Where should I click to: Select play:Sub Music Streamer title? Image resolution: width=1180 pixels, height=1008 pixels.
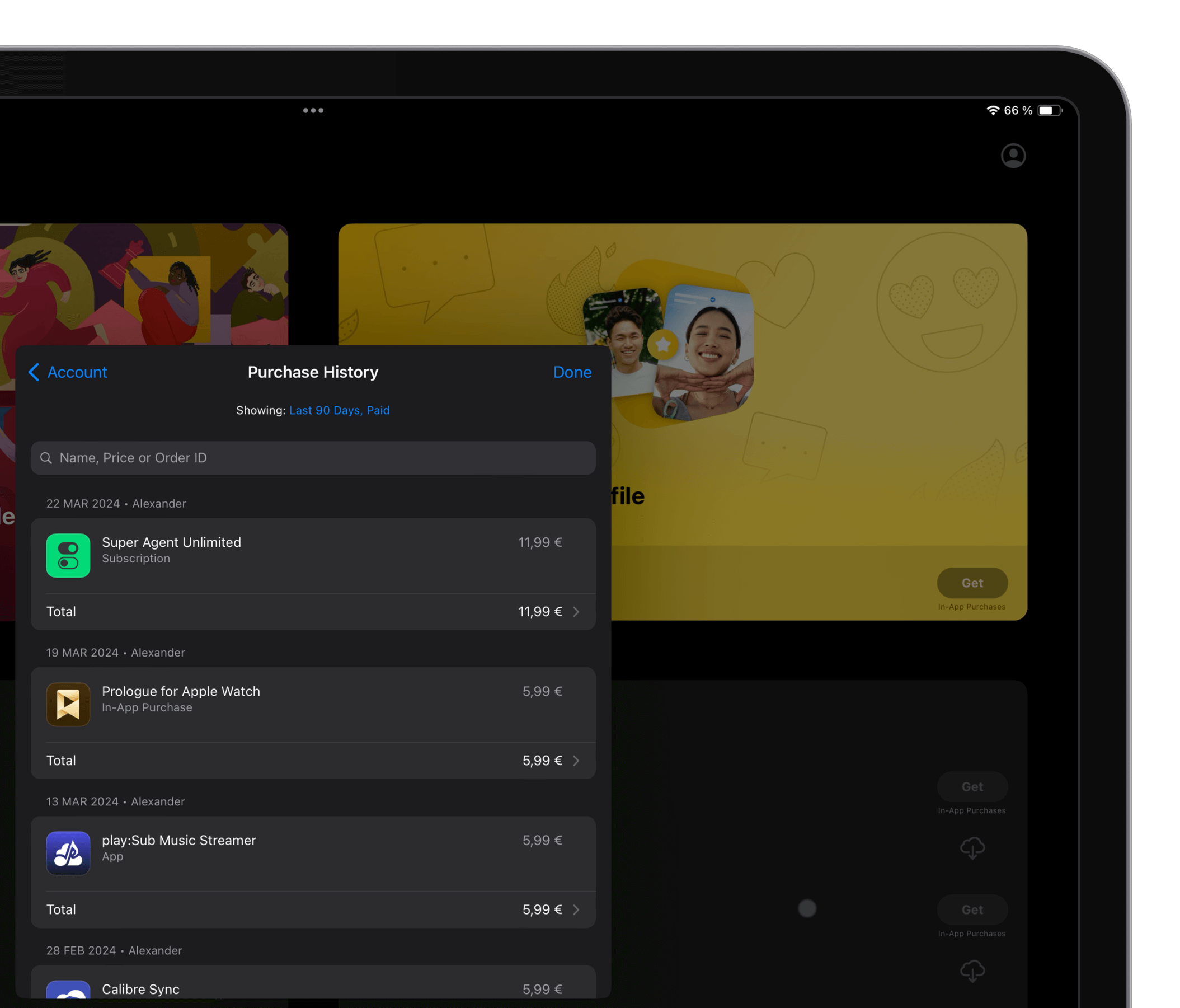point(179,840)
